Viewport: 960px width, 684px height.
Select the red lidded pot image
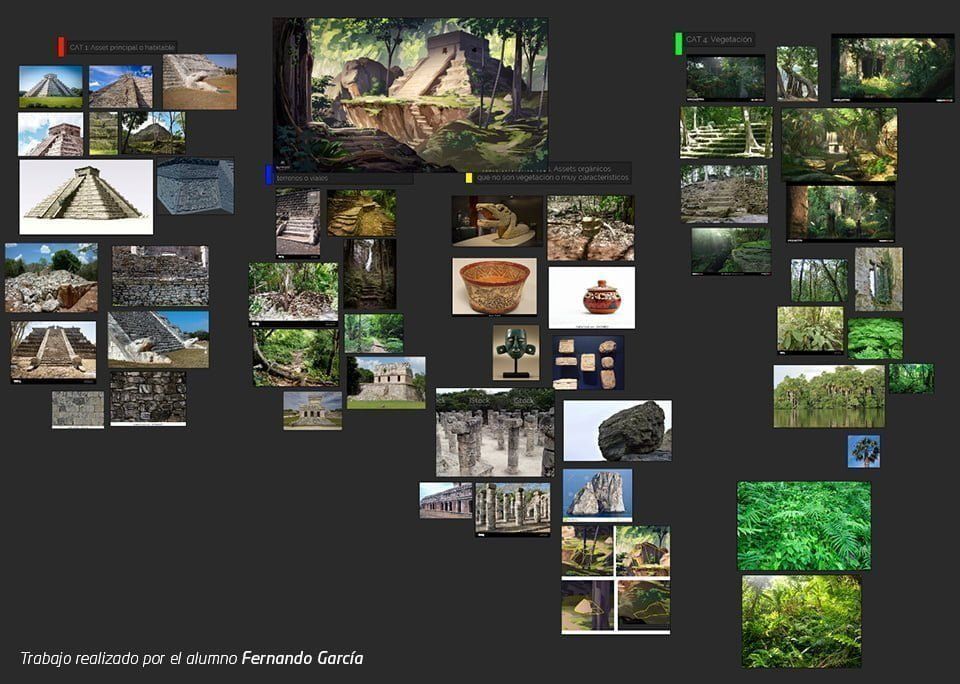coord(591,298)
